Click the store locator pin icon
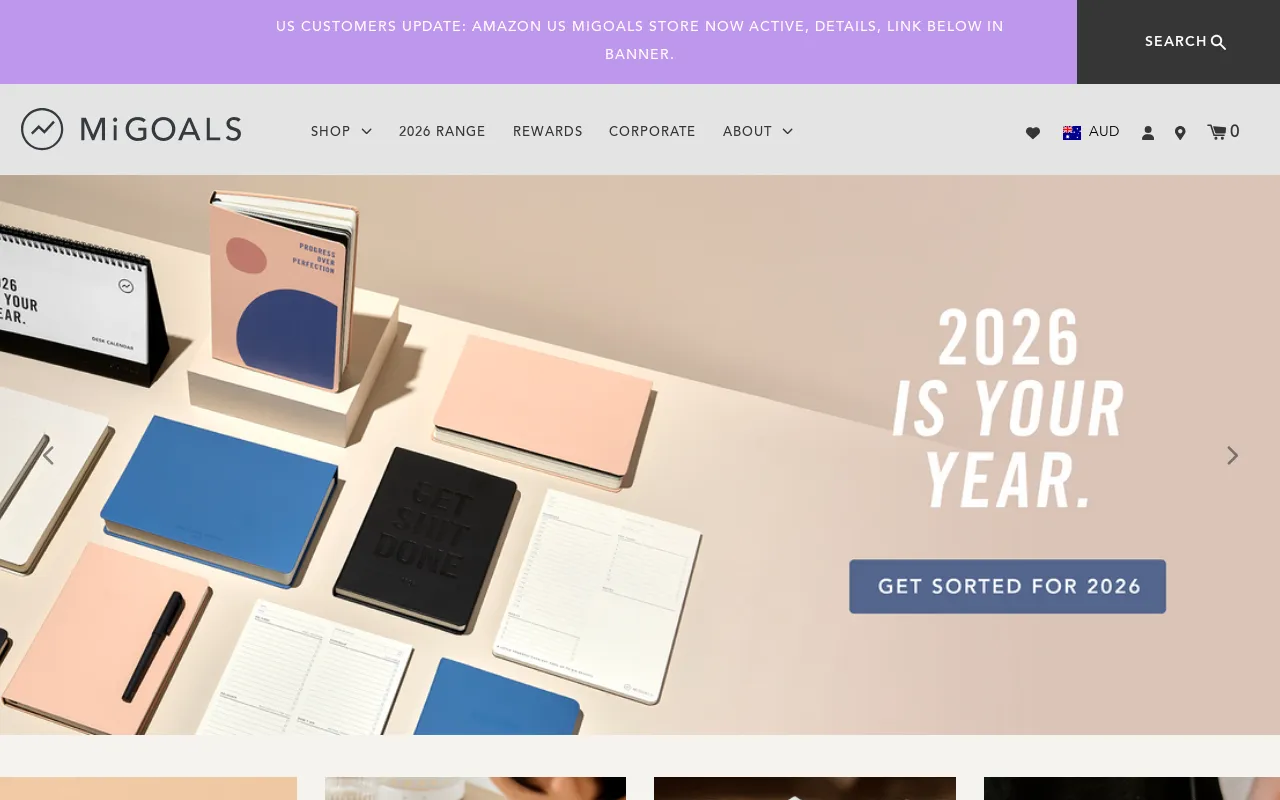Screen dimensions: 1280x800 click(x=1180, y=132)
